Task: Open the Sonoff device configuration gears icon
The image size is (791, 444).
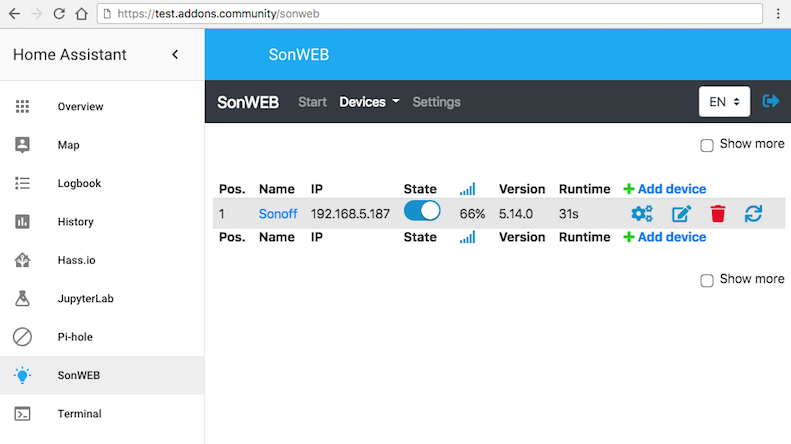Action: click(x=642, y=213)
